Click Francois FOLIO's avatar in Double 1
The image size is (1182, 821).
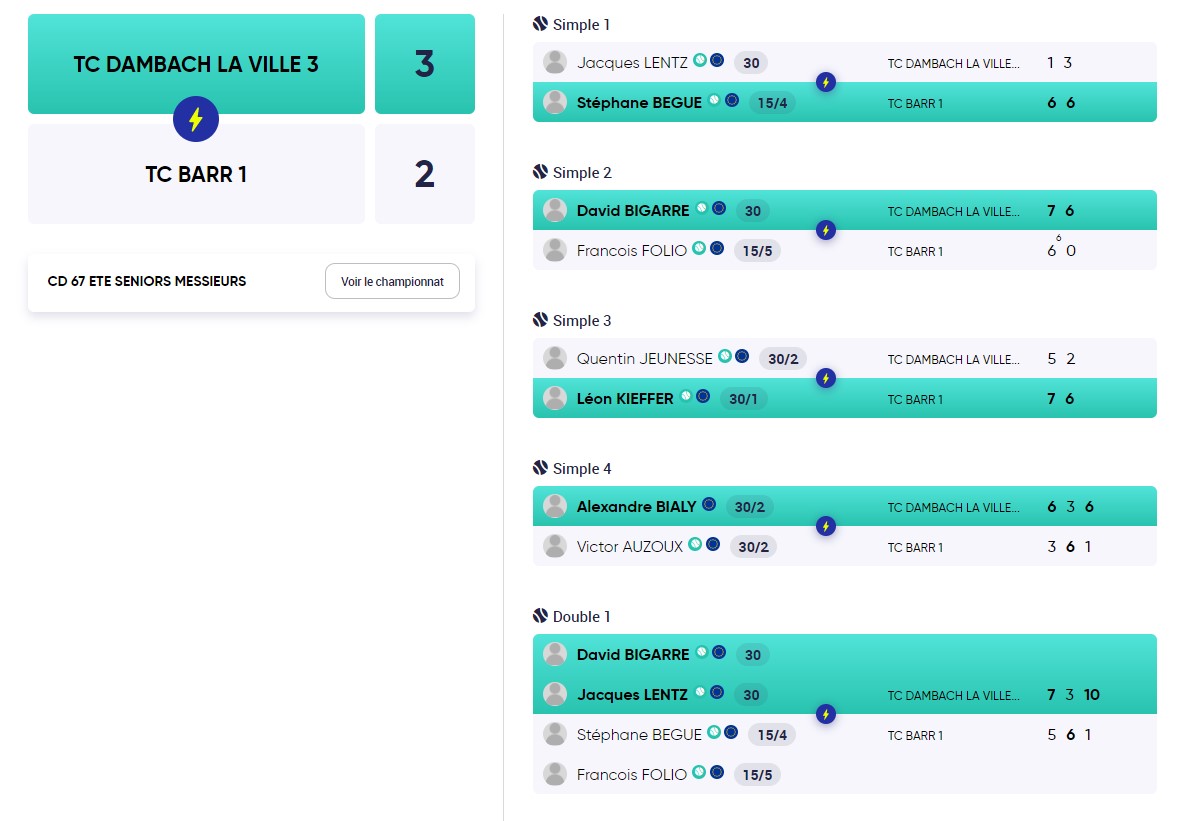click(555, 774)
